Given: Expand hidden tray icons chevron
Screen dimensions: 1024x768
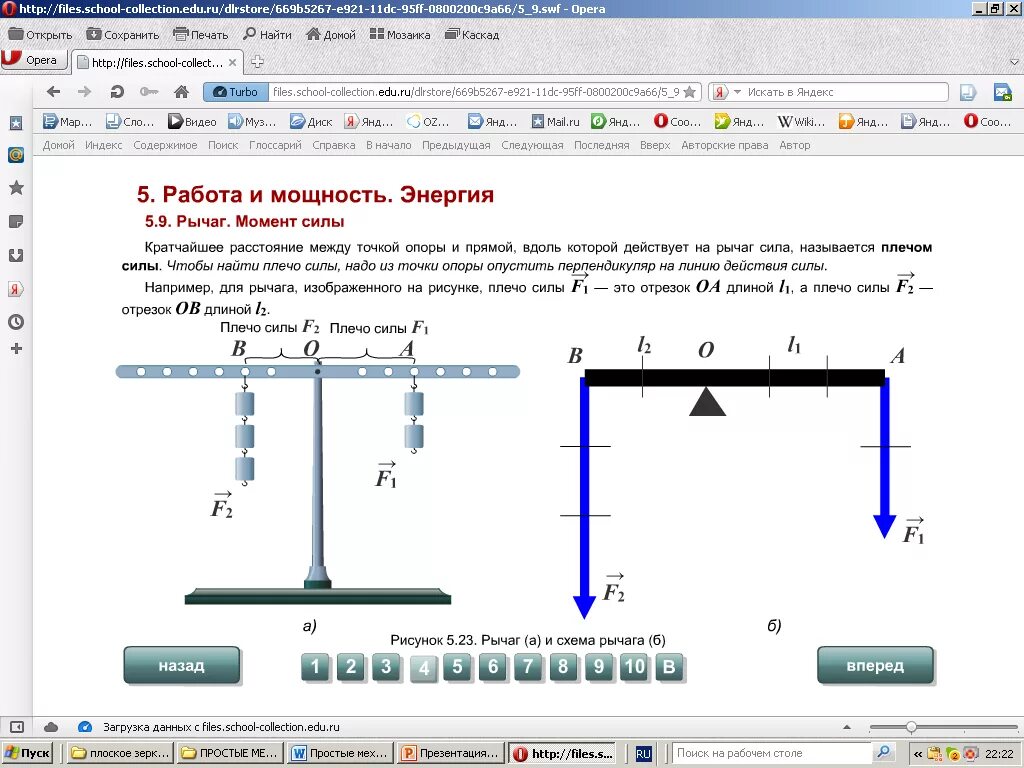Looking at the screenshot, I should point(918,754).
